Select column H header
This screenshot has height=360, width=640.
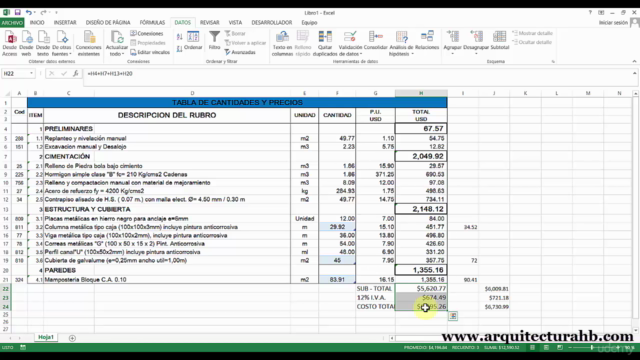pyautogui.click(x=421, y=93)
